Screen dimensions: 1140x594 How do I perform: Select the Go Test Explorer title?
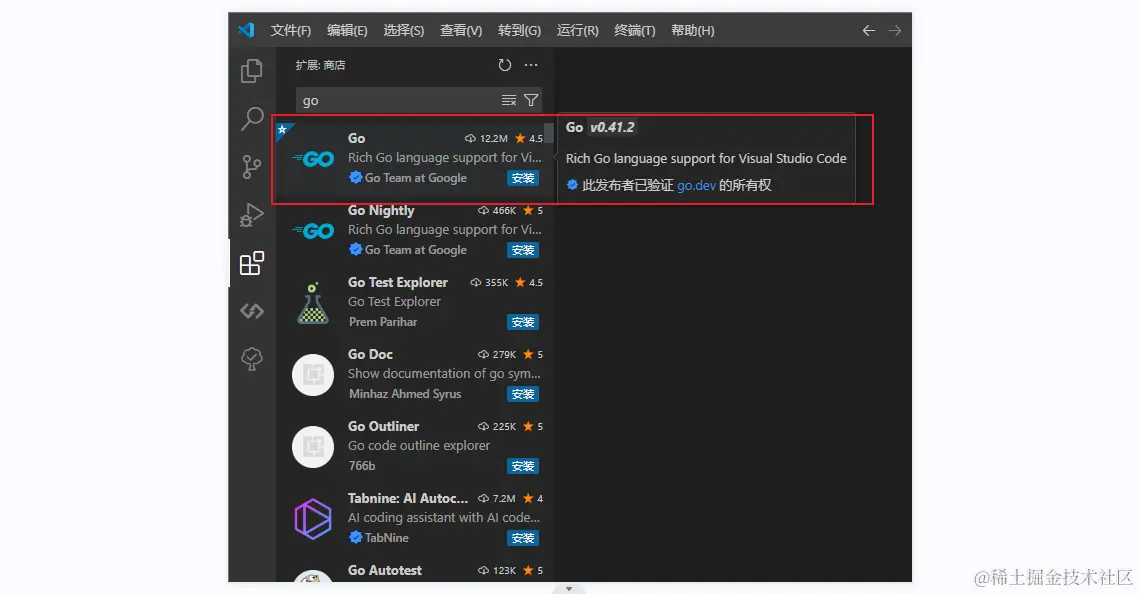coord(398,282)
